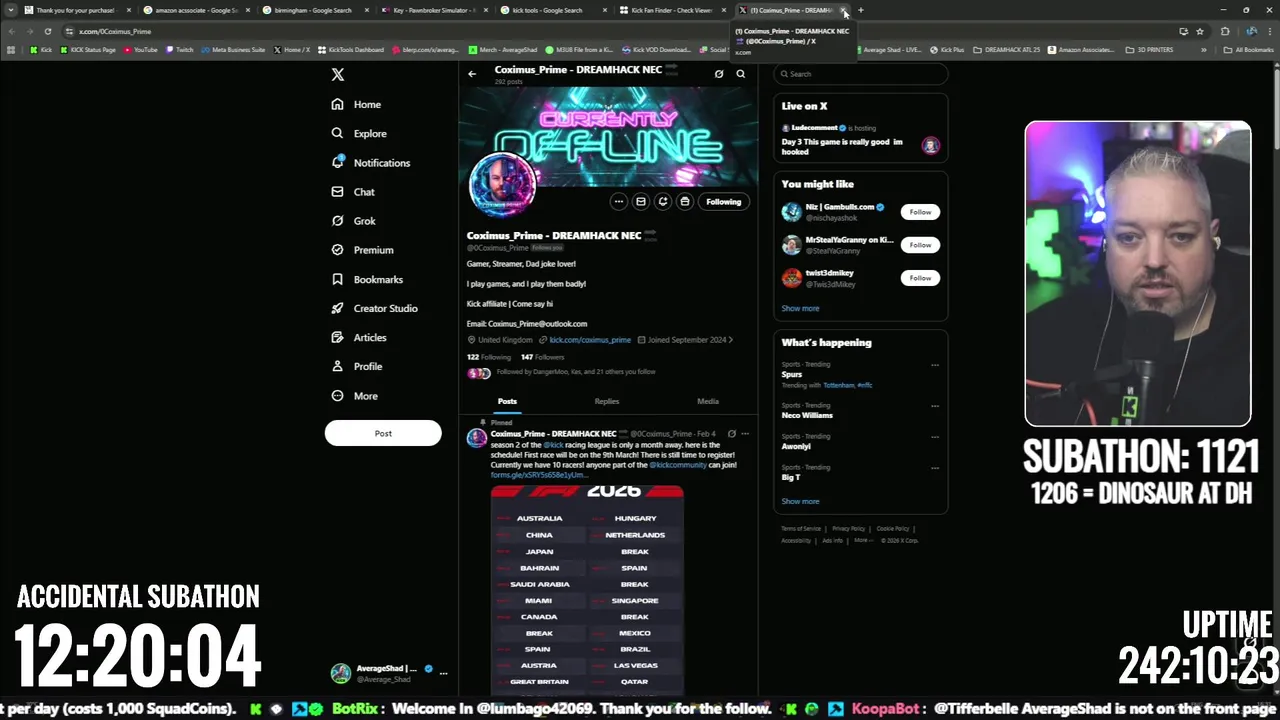1280x720 pixels.
Task: Click the white Post button
Action: (x=383, y=433)
